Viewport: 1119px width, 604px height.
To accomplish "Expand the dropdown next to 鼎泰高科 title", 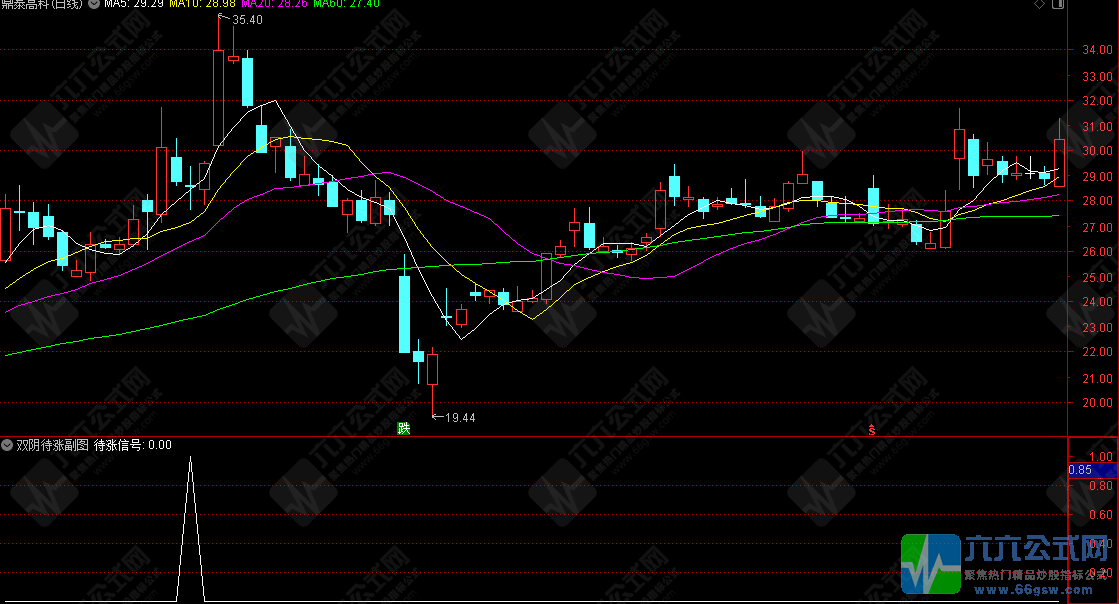I will (93, 5).
